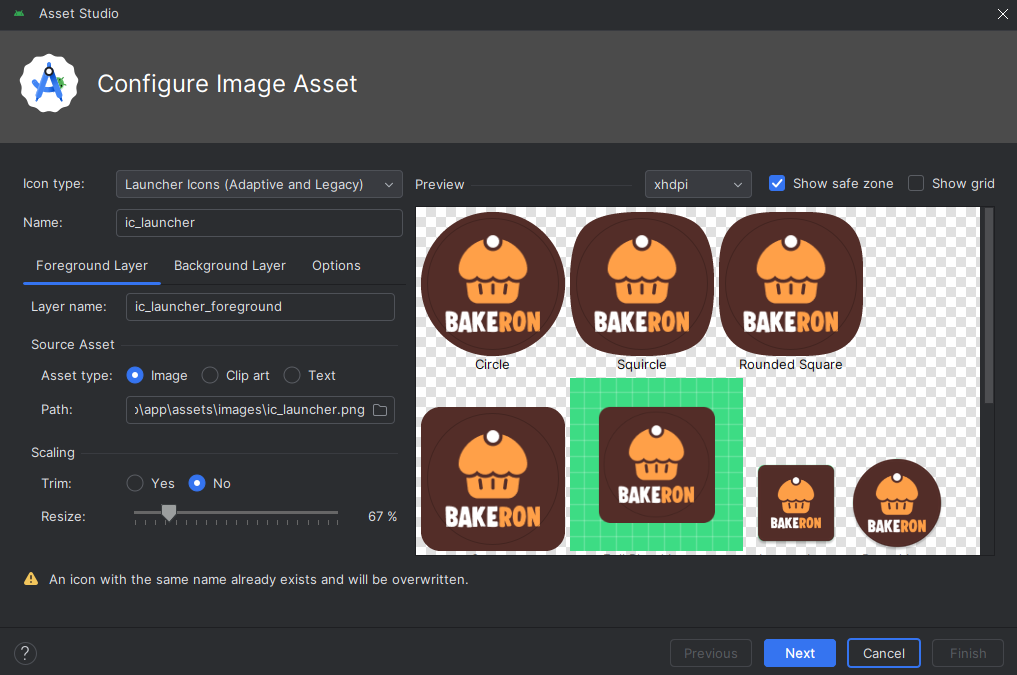Open the Options tab
The width and height of the screenshot is (1017, 675).
(x=336, y=265)
